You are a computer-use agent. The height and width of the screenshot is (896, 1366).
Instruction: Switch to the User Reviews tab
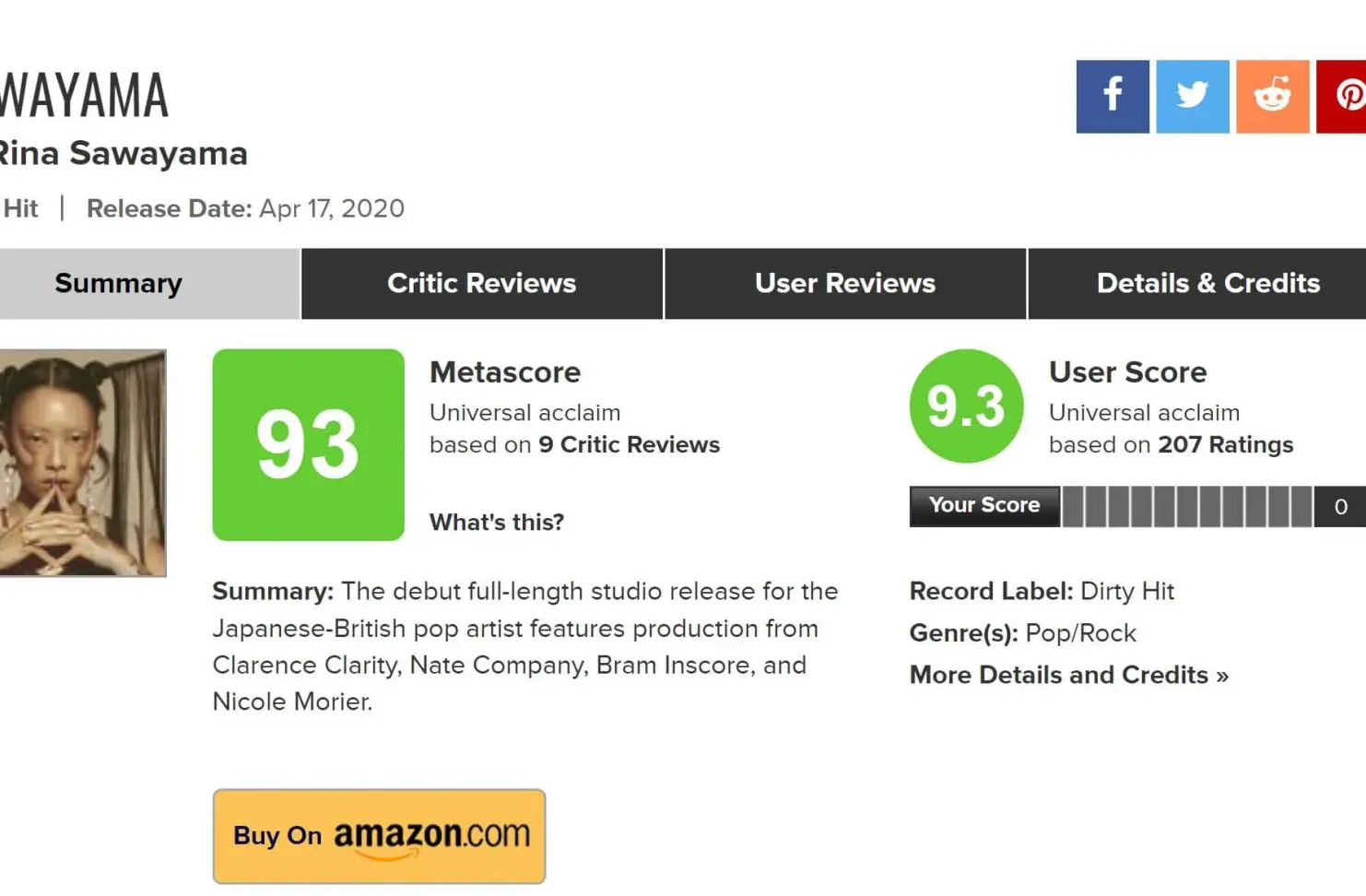[x=844, y=283]
